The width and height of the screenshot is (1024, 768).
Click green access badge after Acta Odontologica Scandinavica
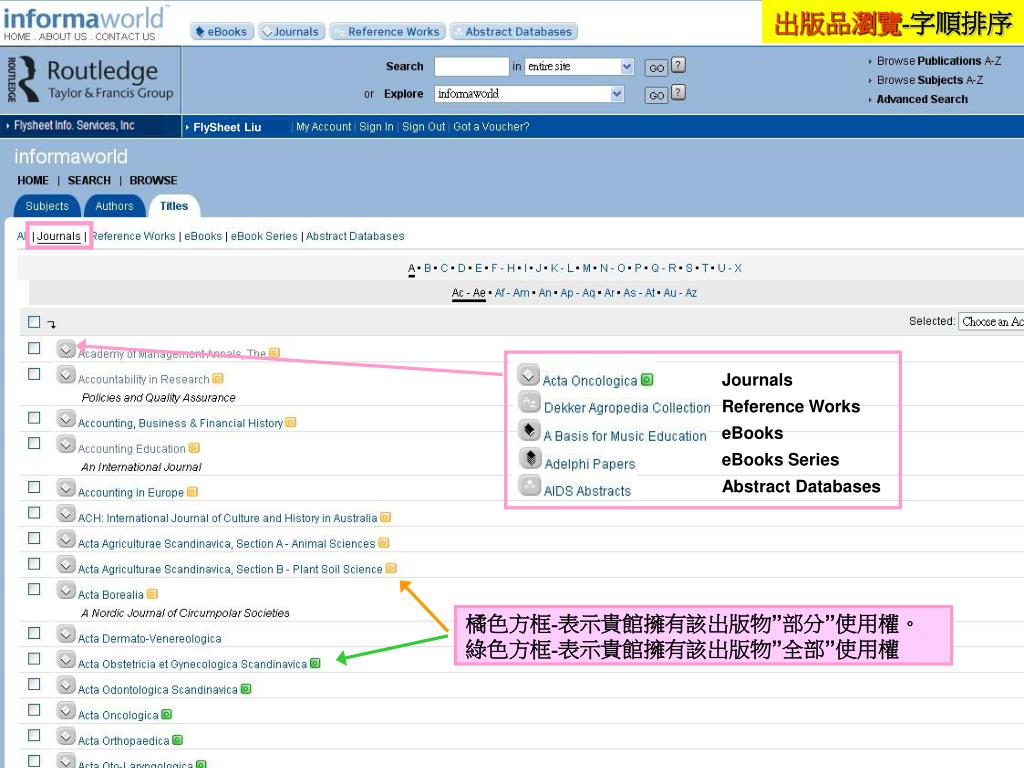(x=246, y=689)
